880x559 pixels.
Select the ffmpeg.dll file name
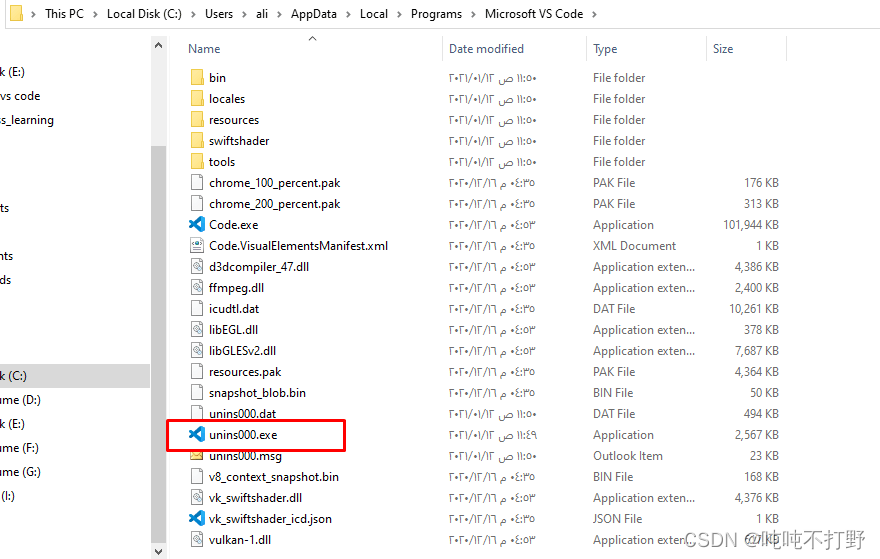click(x=236, y=288)
